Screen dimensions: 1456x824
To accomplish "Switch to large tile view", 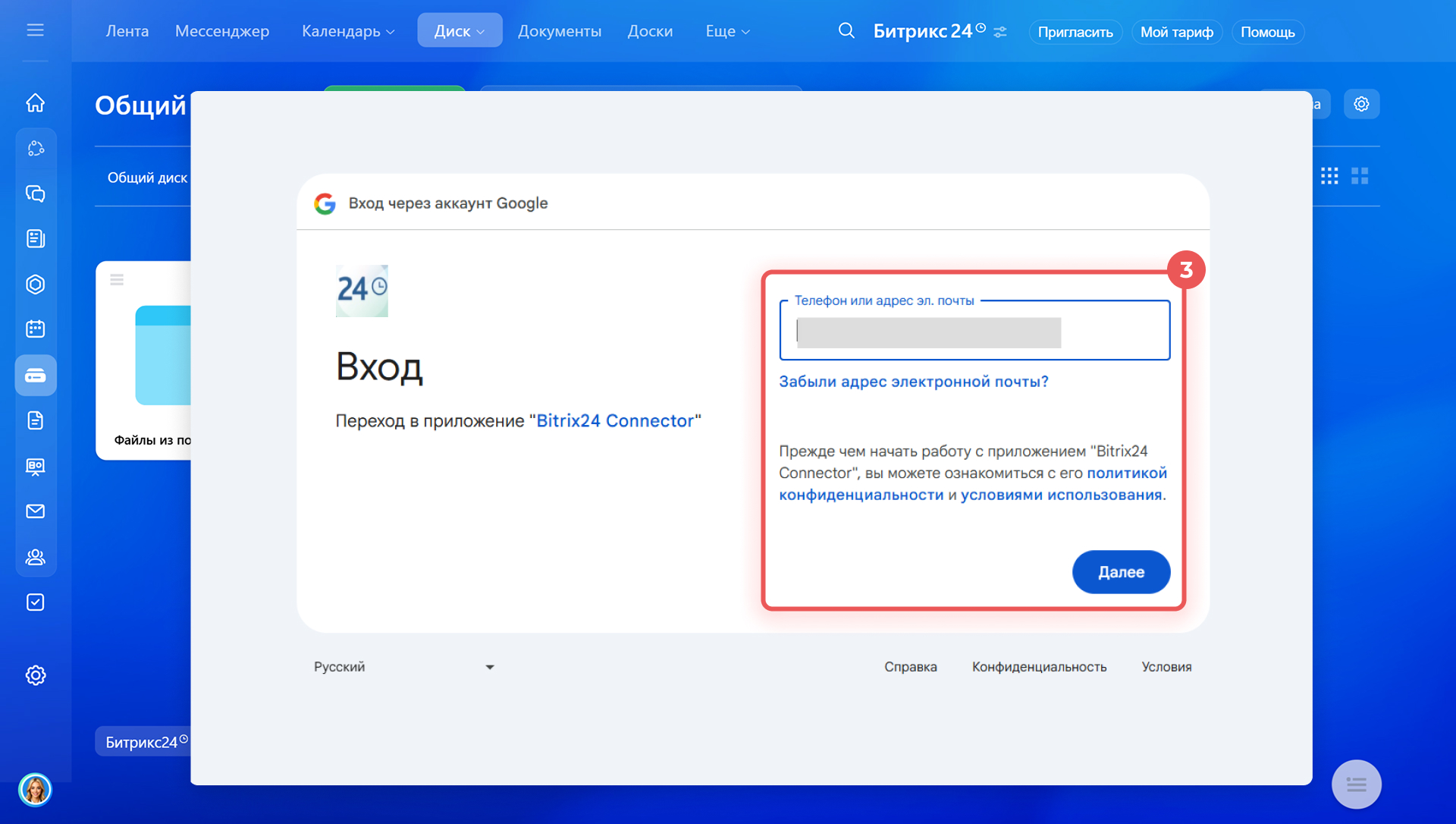I will (x=1360, y=176).
